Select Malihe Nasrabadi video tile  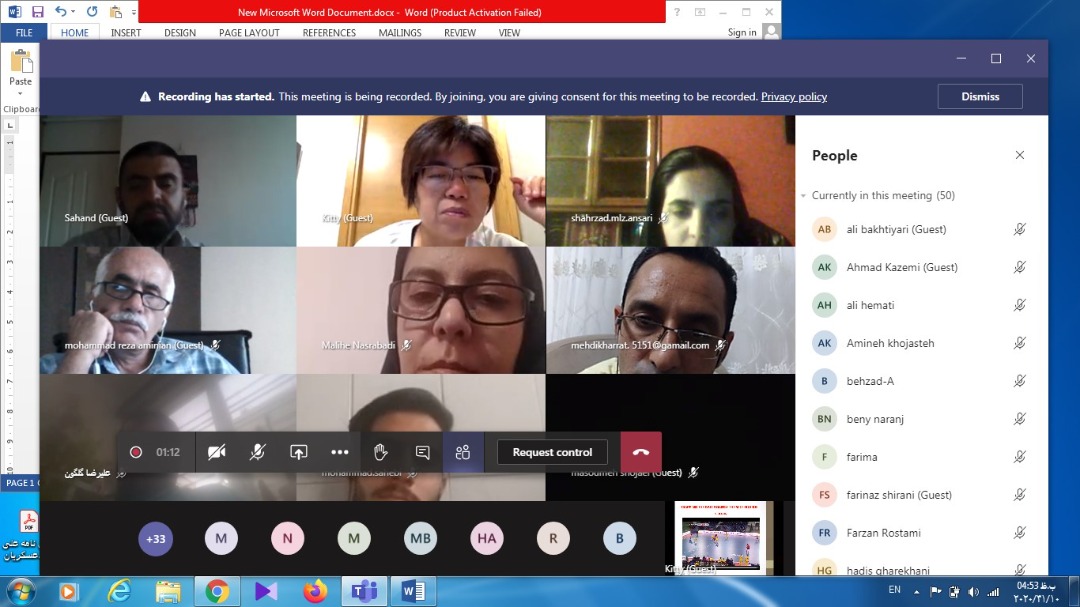421,310
